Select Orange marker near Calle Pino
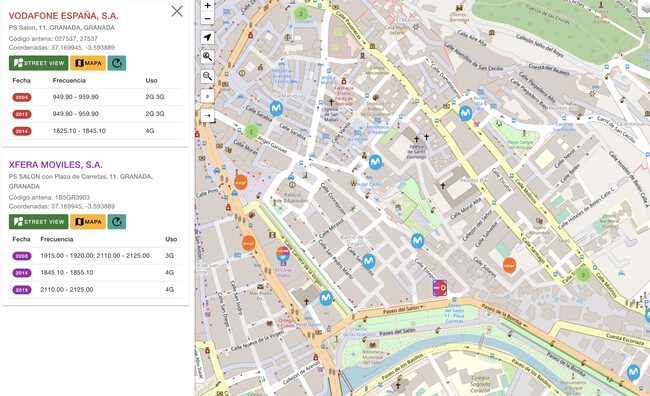The height and width of the screenshot is (396, 650). pyautogui.click(x=241, y=182)
